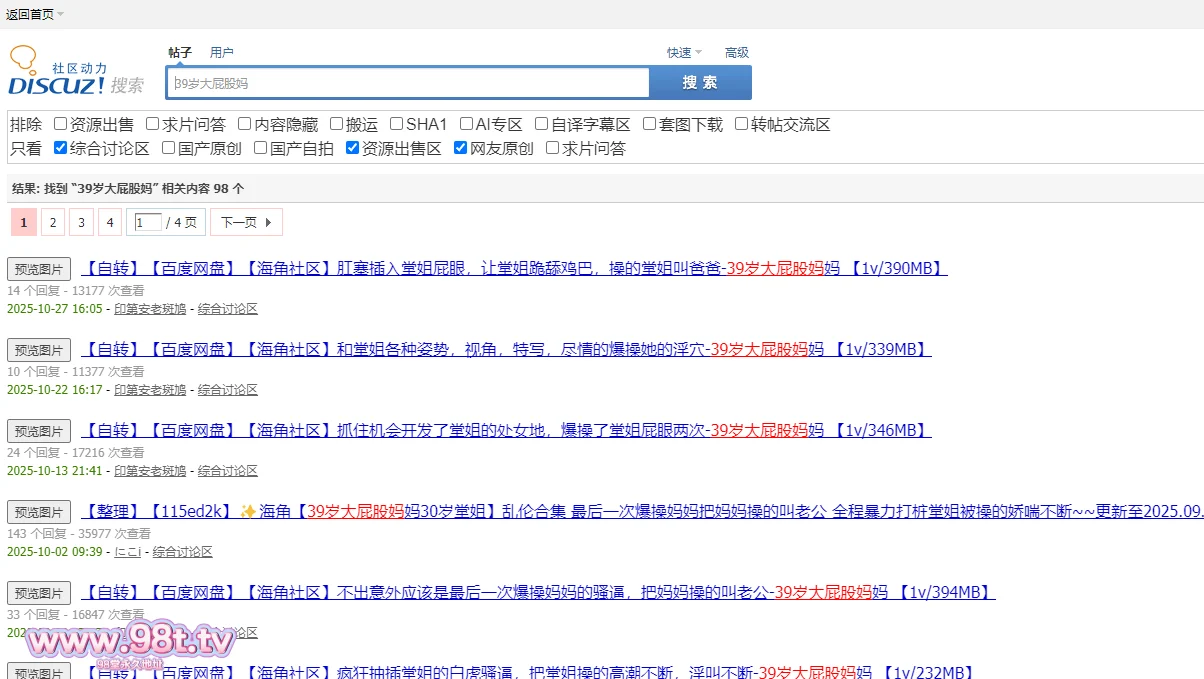Select the 帖子 search tab
The image size is (1204, 679).
(180, 53)
